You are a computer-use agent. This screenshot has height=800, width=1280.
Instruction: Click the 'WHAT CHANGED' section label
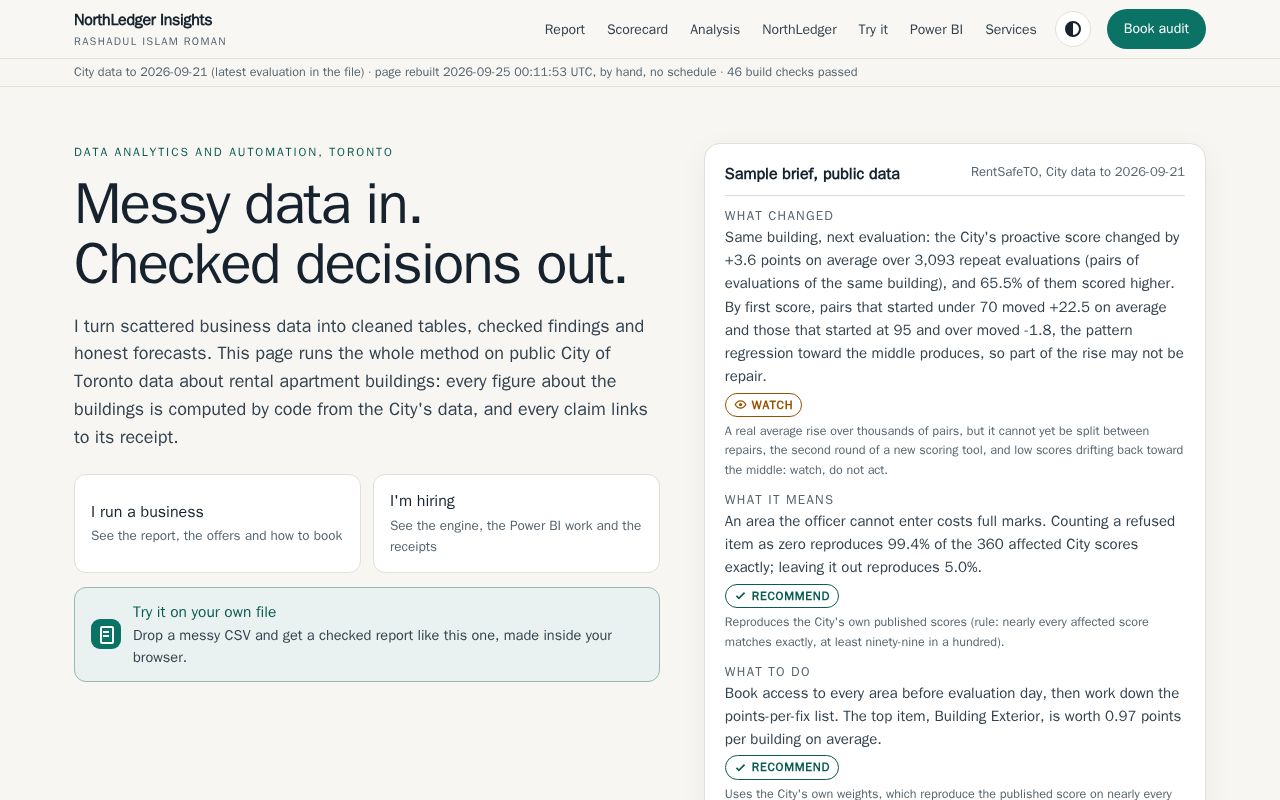coord(779,216)
